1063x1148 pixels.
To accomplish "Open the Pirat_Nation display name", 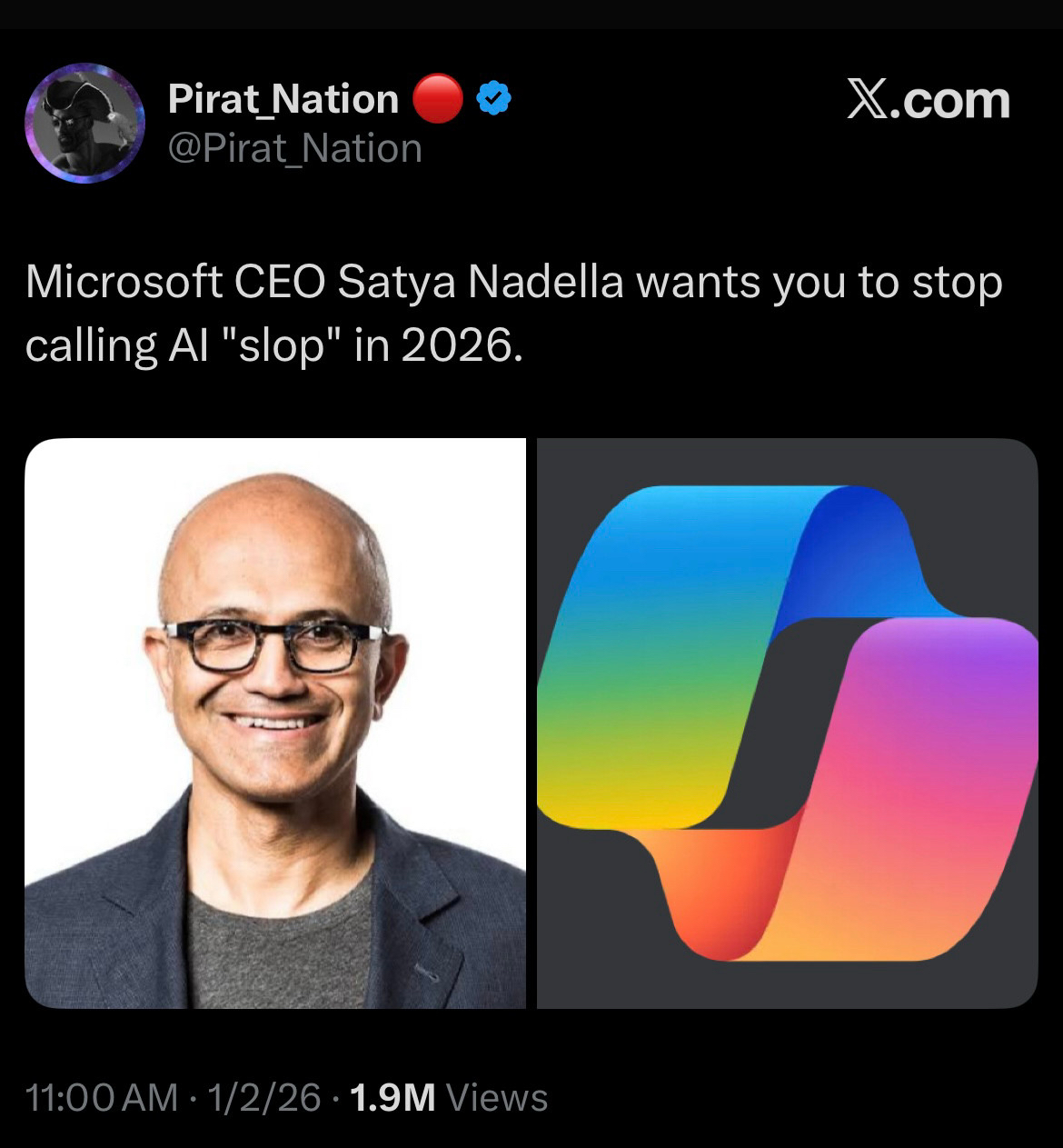I will tap(283, 99).
